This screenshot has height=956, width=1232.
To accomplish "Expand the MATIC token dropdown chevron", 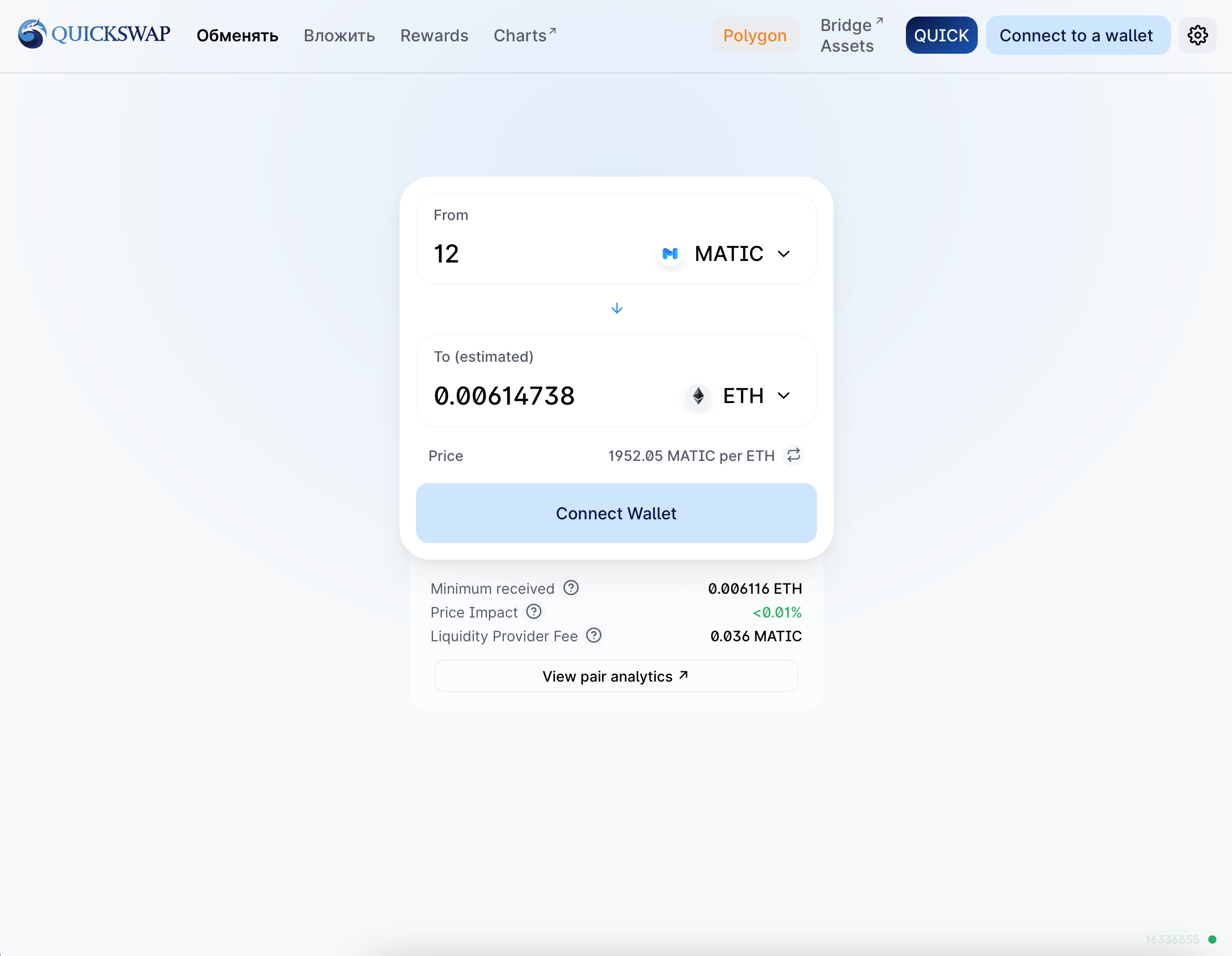I will [x=783, y=254].
